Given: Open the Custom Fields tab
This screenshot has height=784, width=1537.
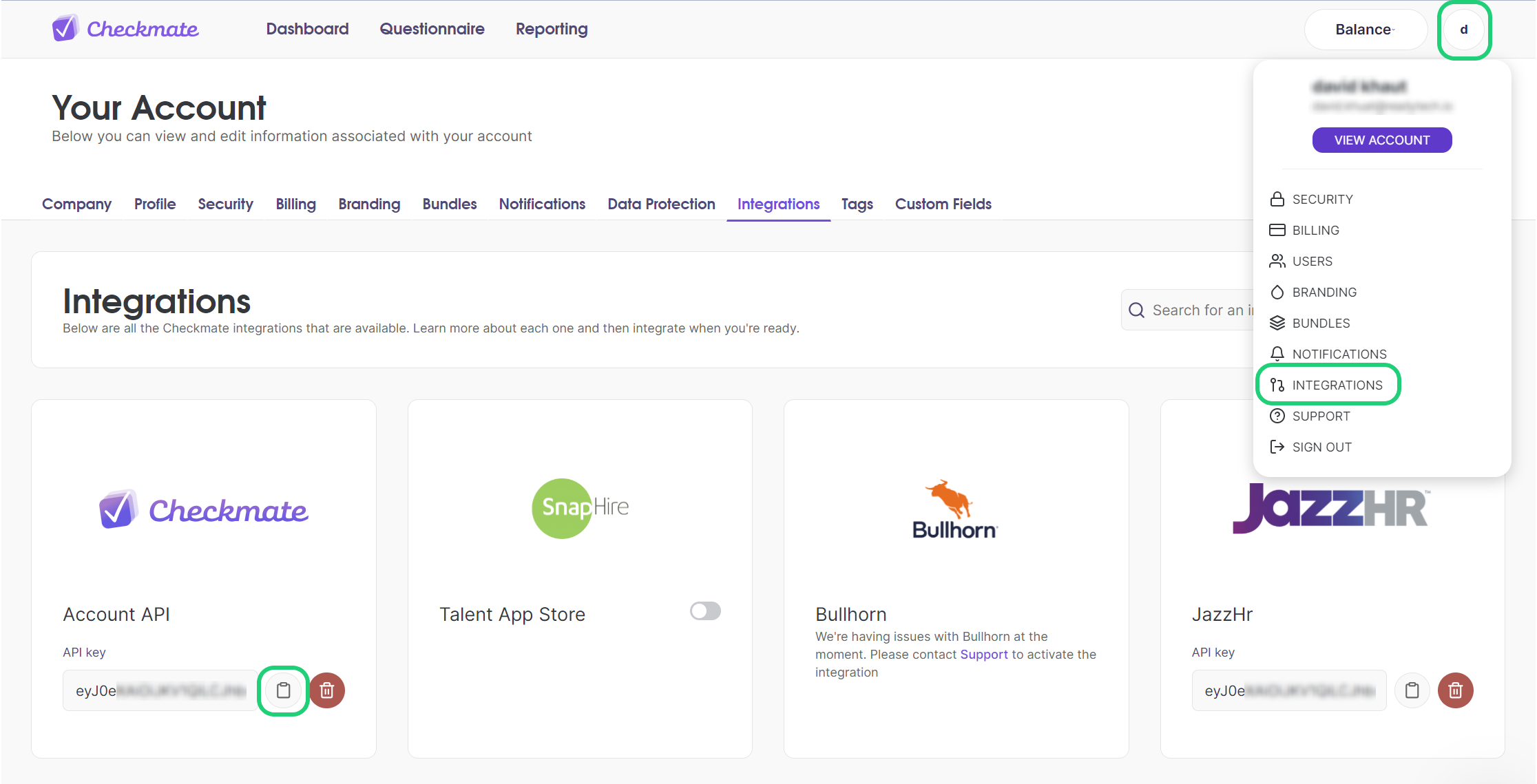Looking at the screenshot, I should click(943, 204).
